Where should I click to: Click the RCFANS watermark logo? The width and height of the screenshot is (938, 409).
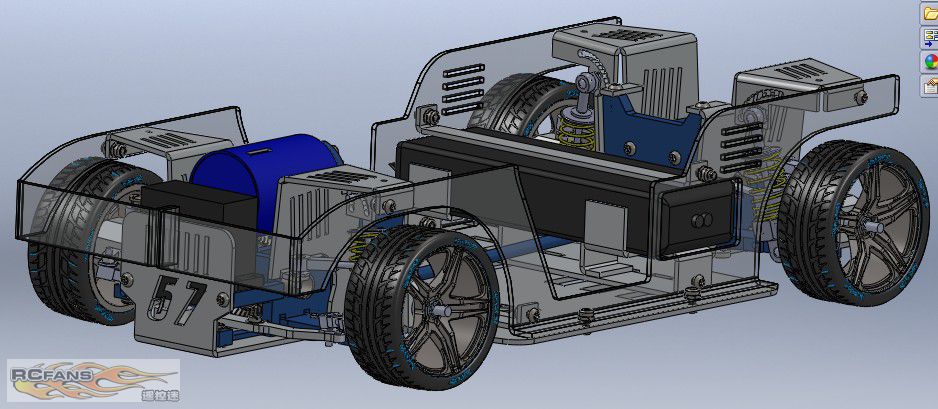click(93, 380)
